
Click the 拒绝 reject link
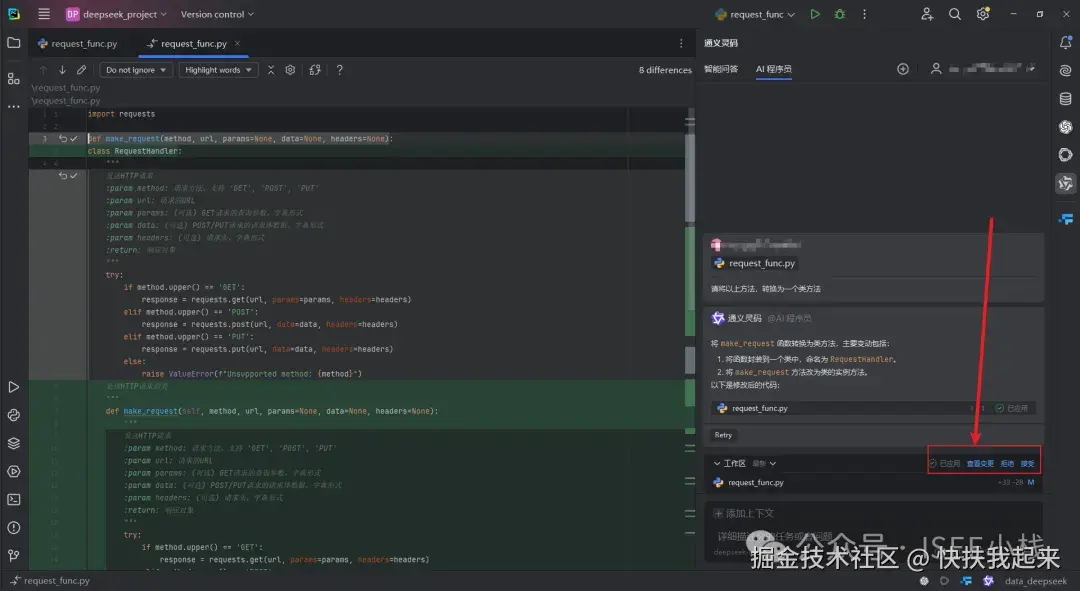tap(1007, 464)
